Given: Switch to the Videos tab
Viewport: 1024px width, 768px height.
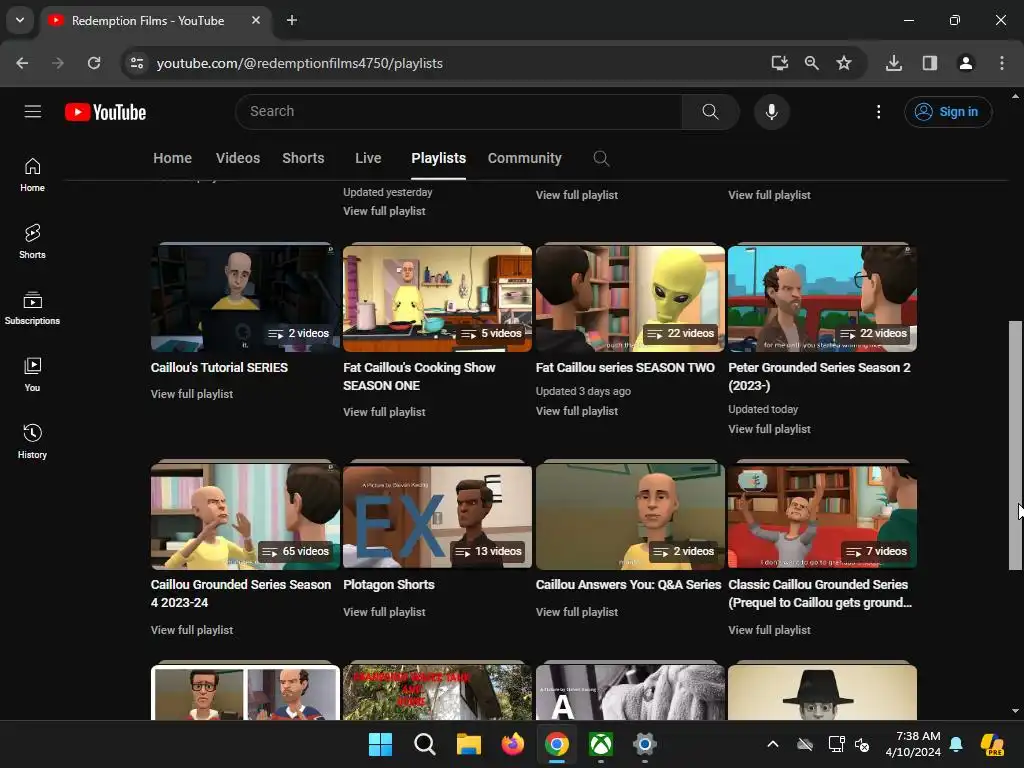Looking at the screenshot, I should 238,158.
